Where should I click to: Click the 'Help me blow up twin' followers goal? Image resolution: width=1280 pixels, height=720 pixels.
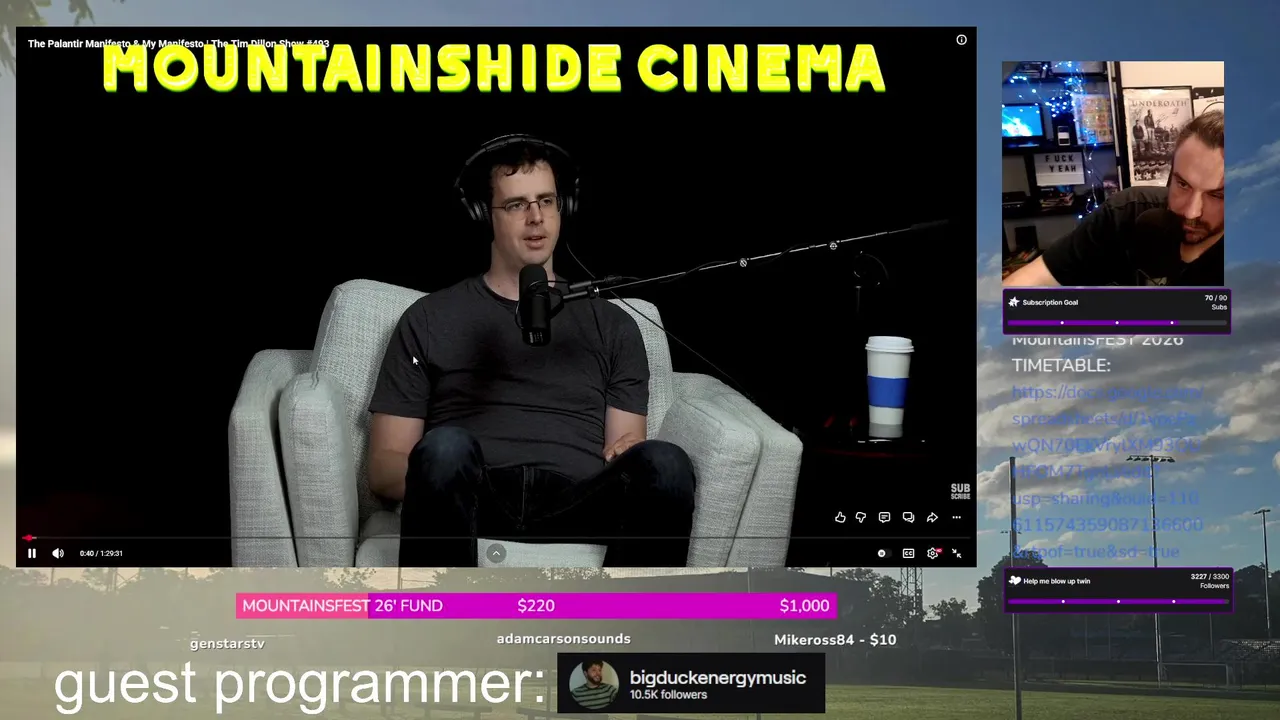tap(1117, 588)
